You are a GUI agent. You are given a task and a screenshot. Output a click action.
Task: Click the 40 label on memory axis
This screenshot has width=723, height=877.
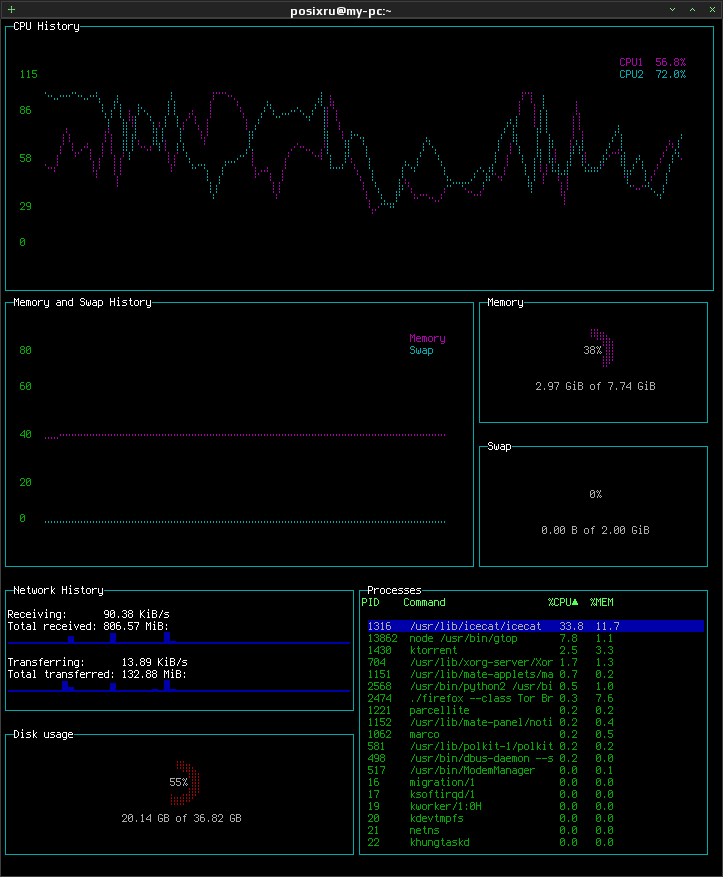click(25, 435)
